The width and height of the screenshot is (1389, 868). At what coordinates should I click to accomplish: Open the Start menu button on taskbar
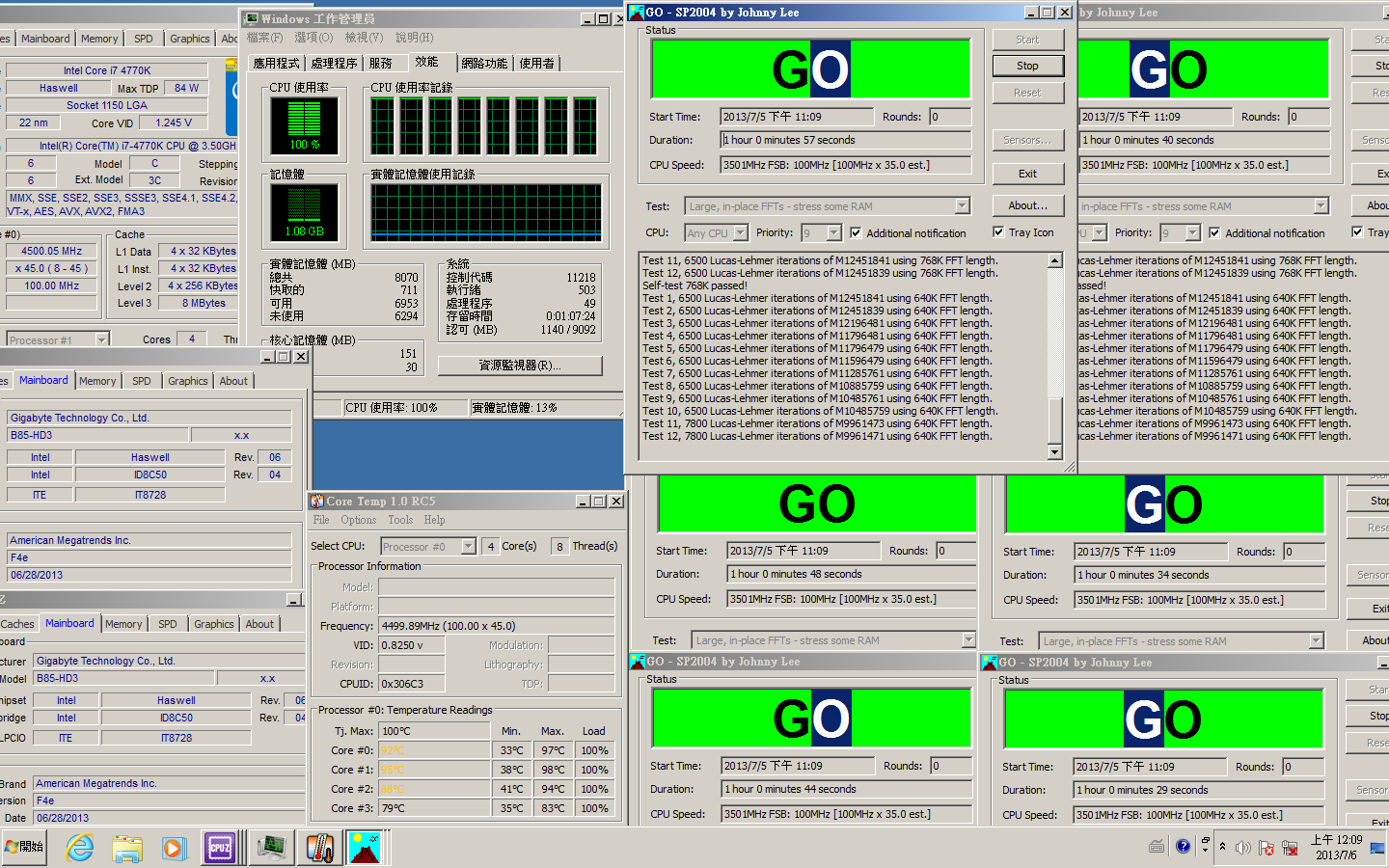24,847
